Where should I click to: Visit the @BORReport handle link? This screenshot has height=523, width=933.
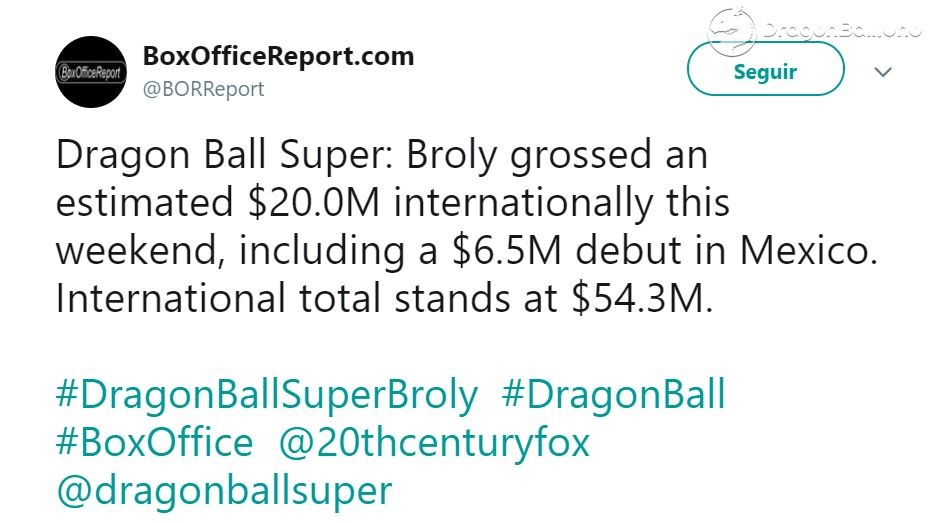pyautogui.click(x=203, y=89)
